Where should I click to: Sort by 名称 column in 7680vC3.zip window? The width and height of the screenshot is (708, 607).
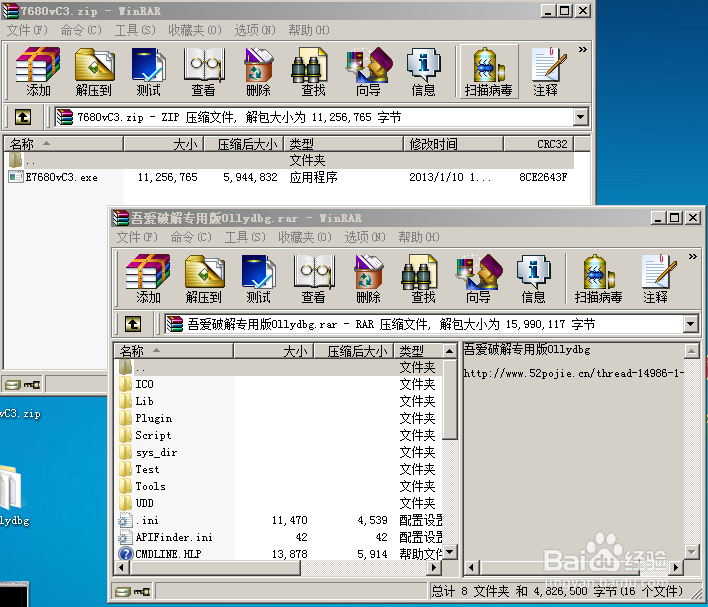63,144
